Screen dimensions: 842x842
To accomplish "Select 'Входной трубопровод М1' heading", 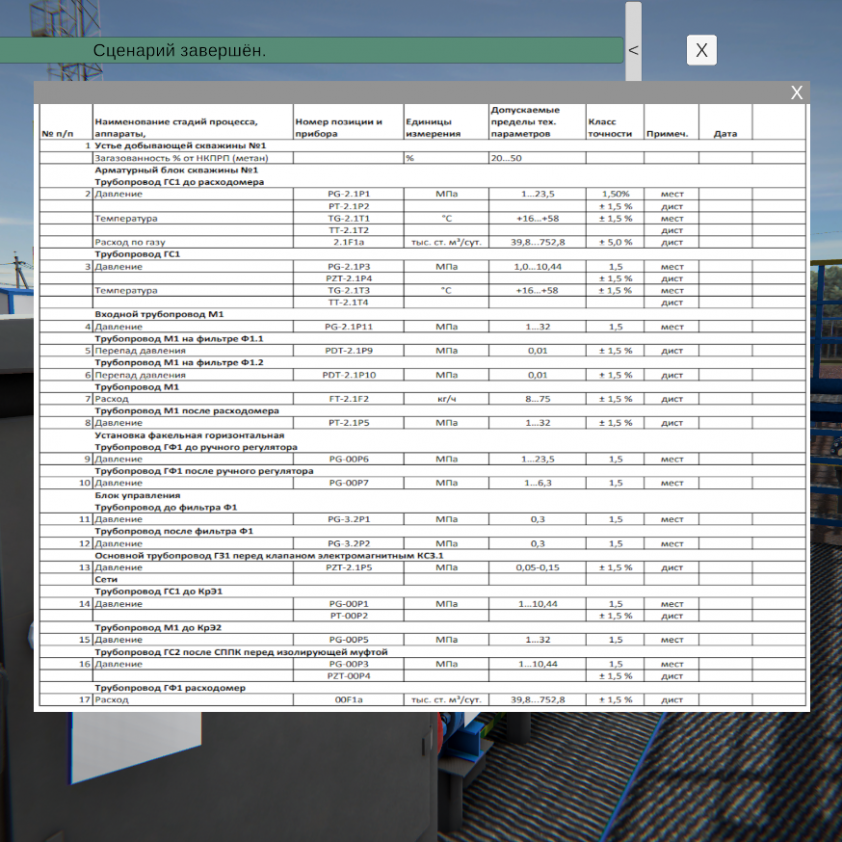I will [x=159, y=314].
